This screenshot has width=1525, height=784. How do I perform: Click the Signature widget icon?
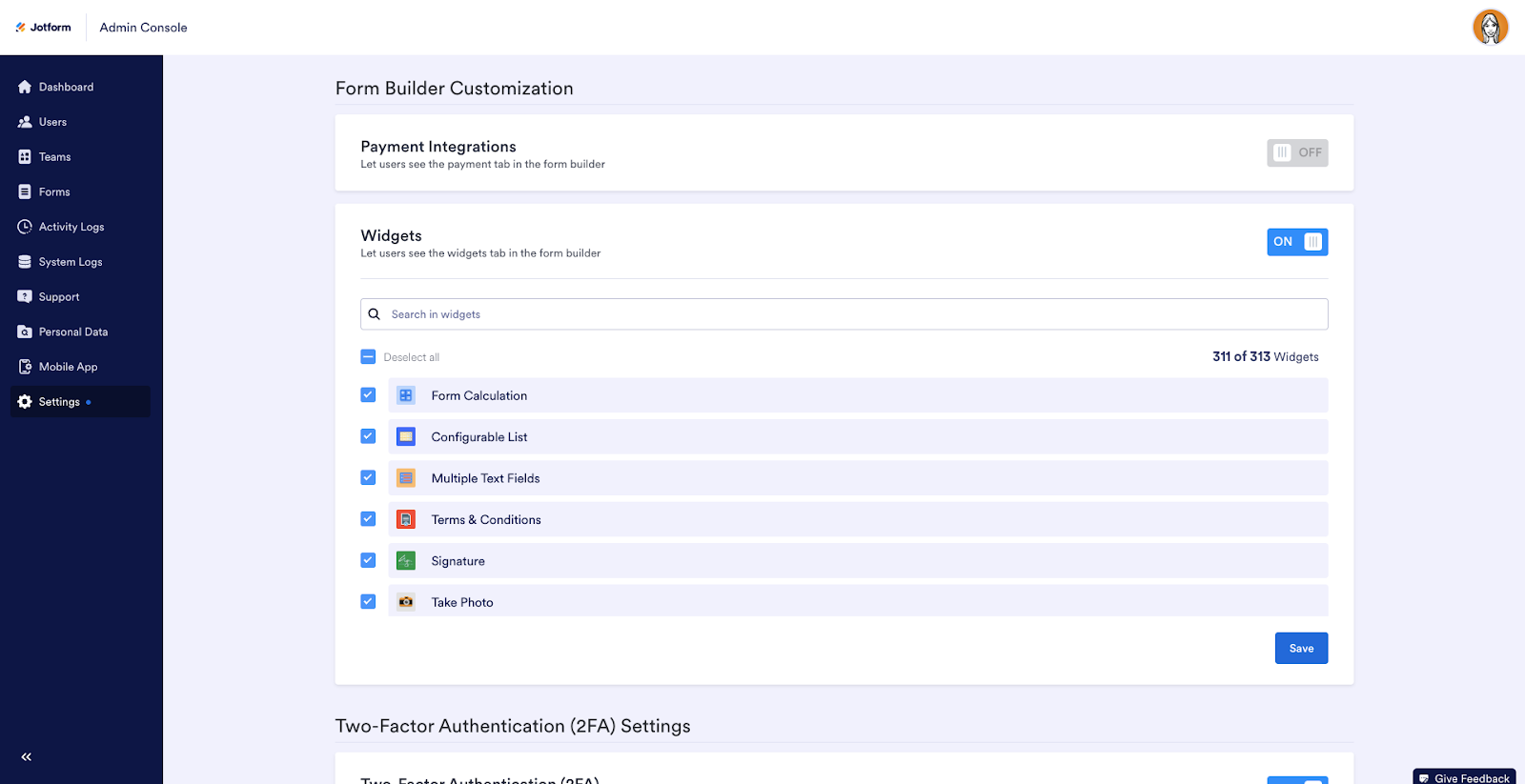coord(406,561)
